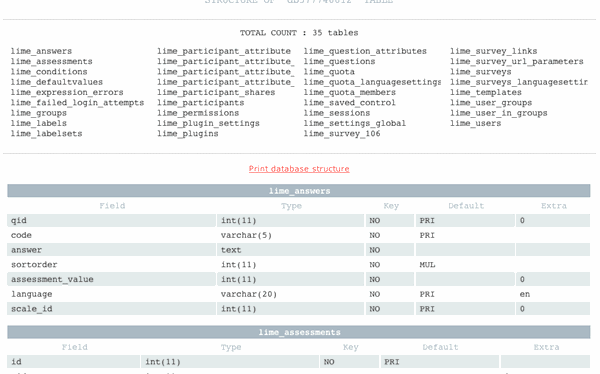This screenshot has width=600, height=374.
Task: Click int(11) type in qid row
Action: 290,220
